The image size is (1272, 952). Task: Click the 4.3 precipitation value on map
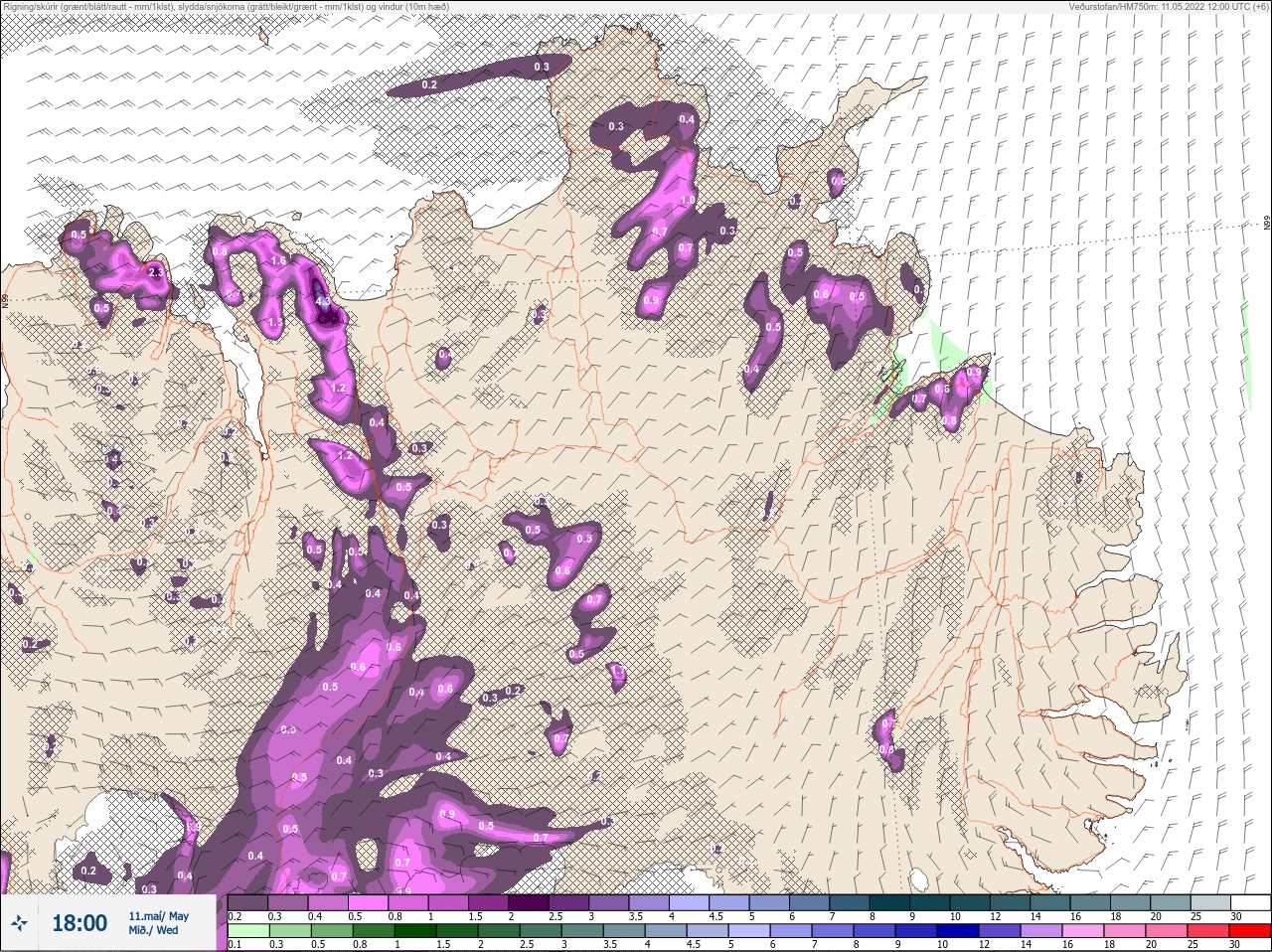tap(322, 299)
